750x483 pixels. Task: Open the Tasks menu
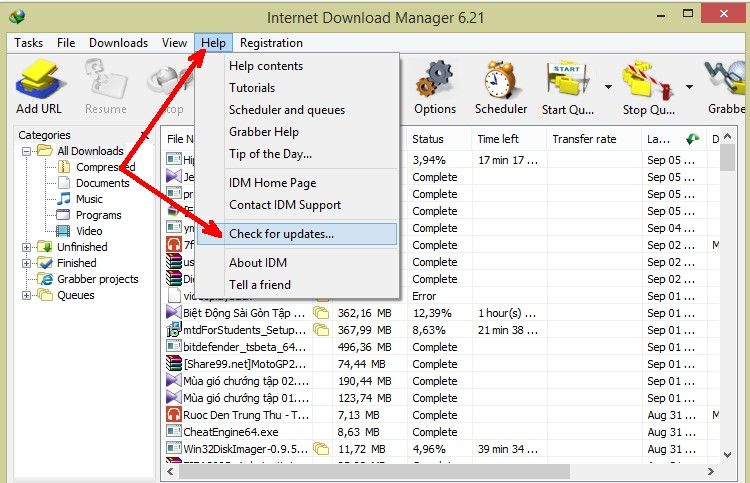(x=29, y=43)
